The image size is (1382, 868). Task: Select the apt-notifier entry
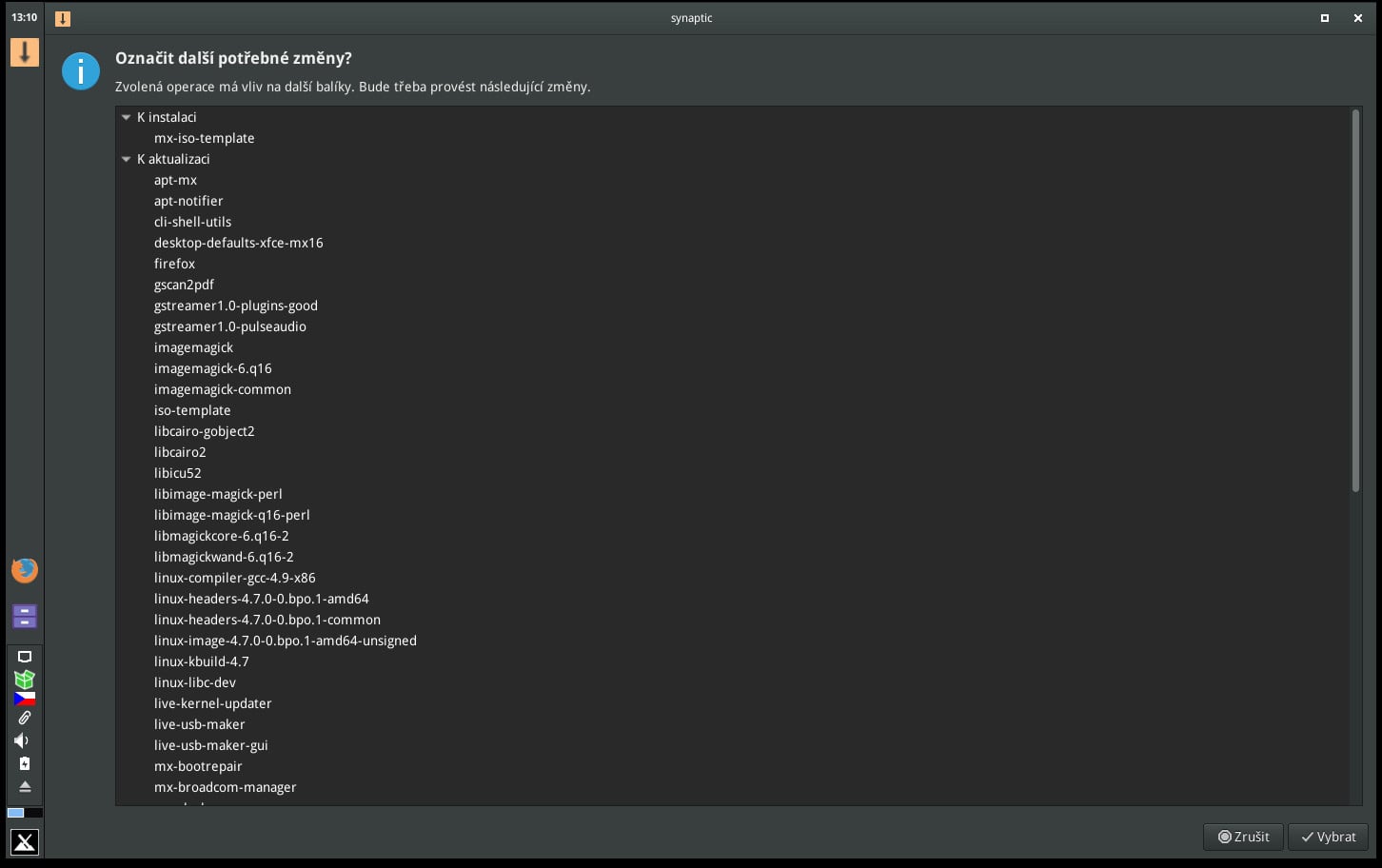732,201
